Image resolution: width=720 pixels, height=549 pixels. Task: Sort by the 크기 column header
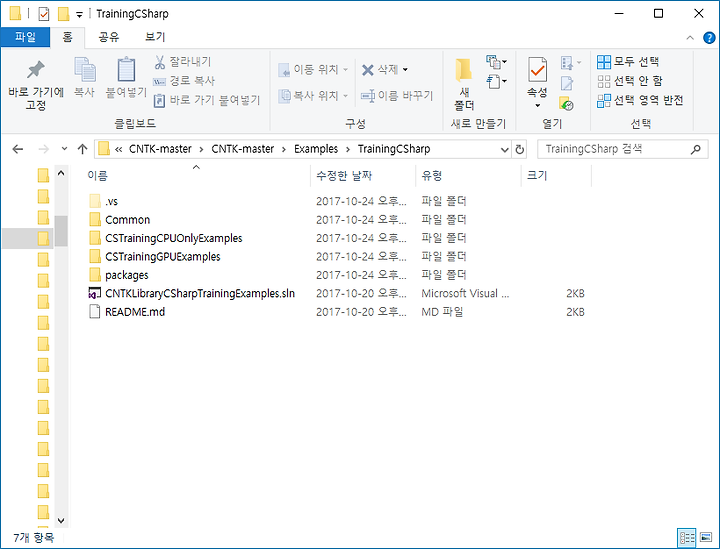point(557,175)
